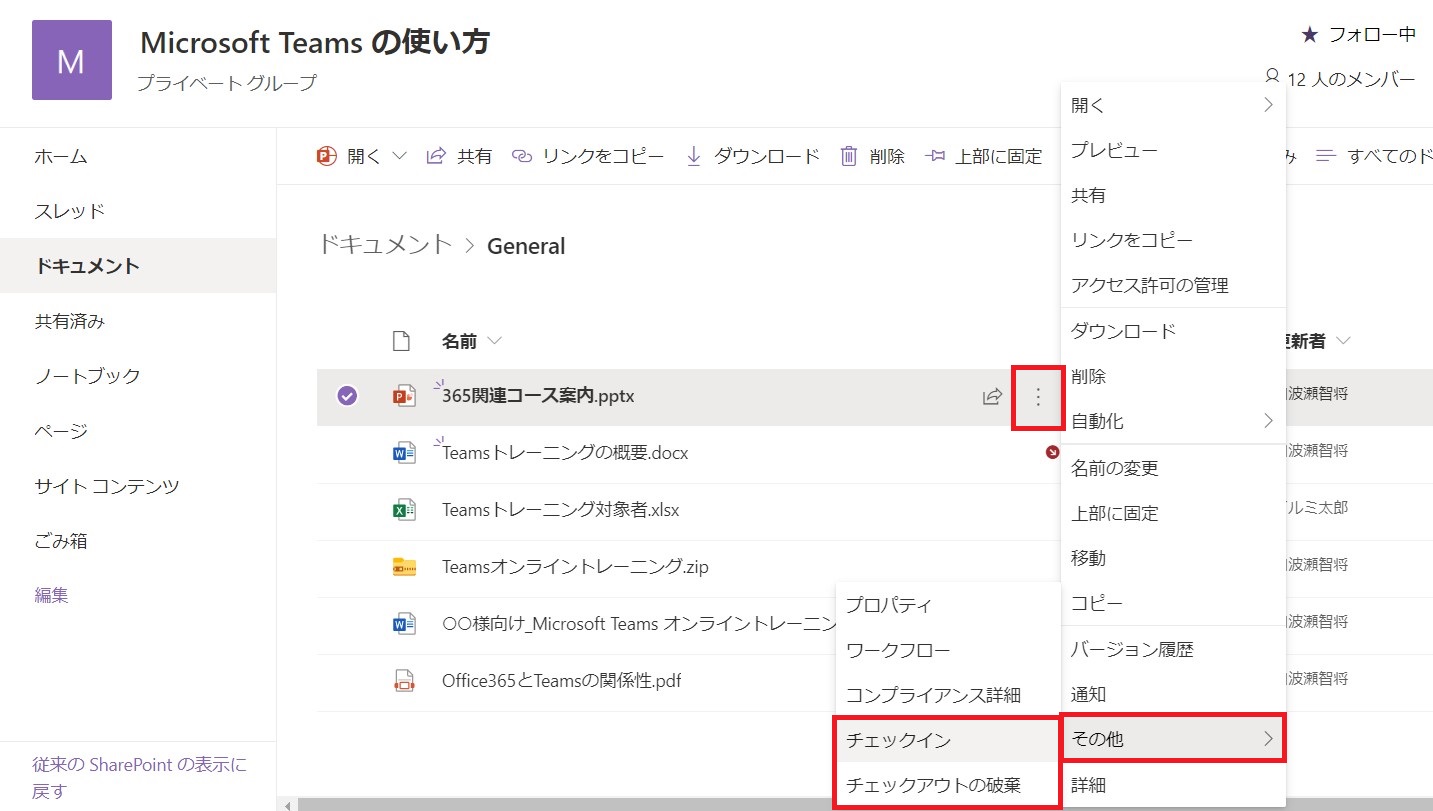Click 従来の SharePoint の表示に戻す link
1433x811 pixels.
pyautogui.click(x=139, y=778)
